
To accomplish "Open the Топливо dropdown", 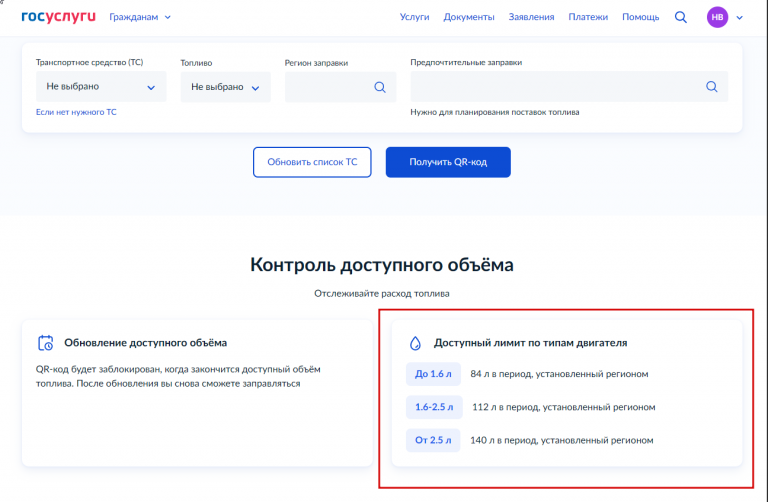I will click(x=225, y=87).
